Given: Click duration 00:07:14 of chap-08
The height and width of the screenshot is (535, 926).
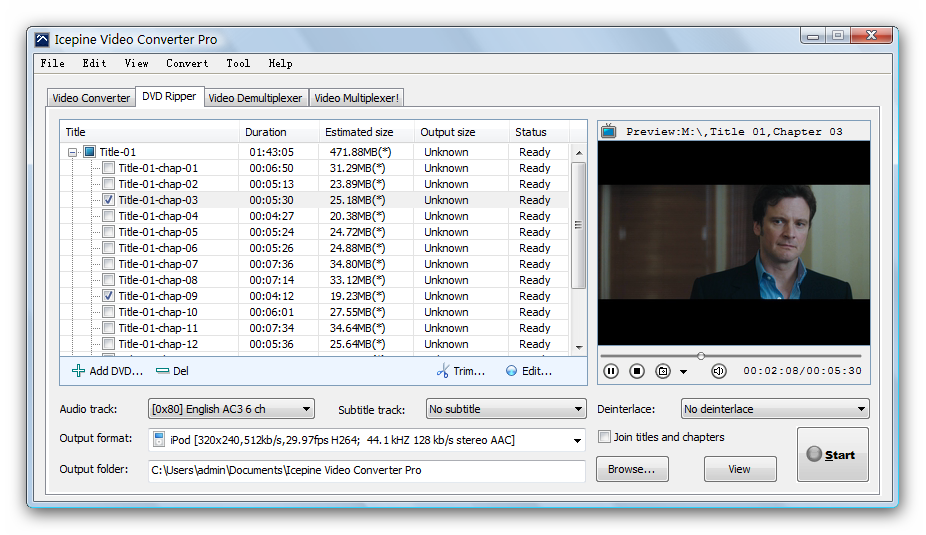Looking at the screenshot, I should (x=271, y=280).
